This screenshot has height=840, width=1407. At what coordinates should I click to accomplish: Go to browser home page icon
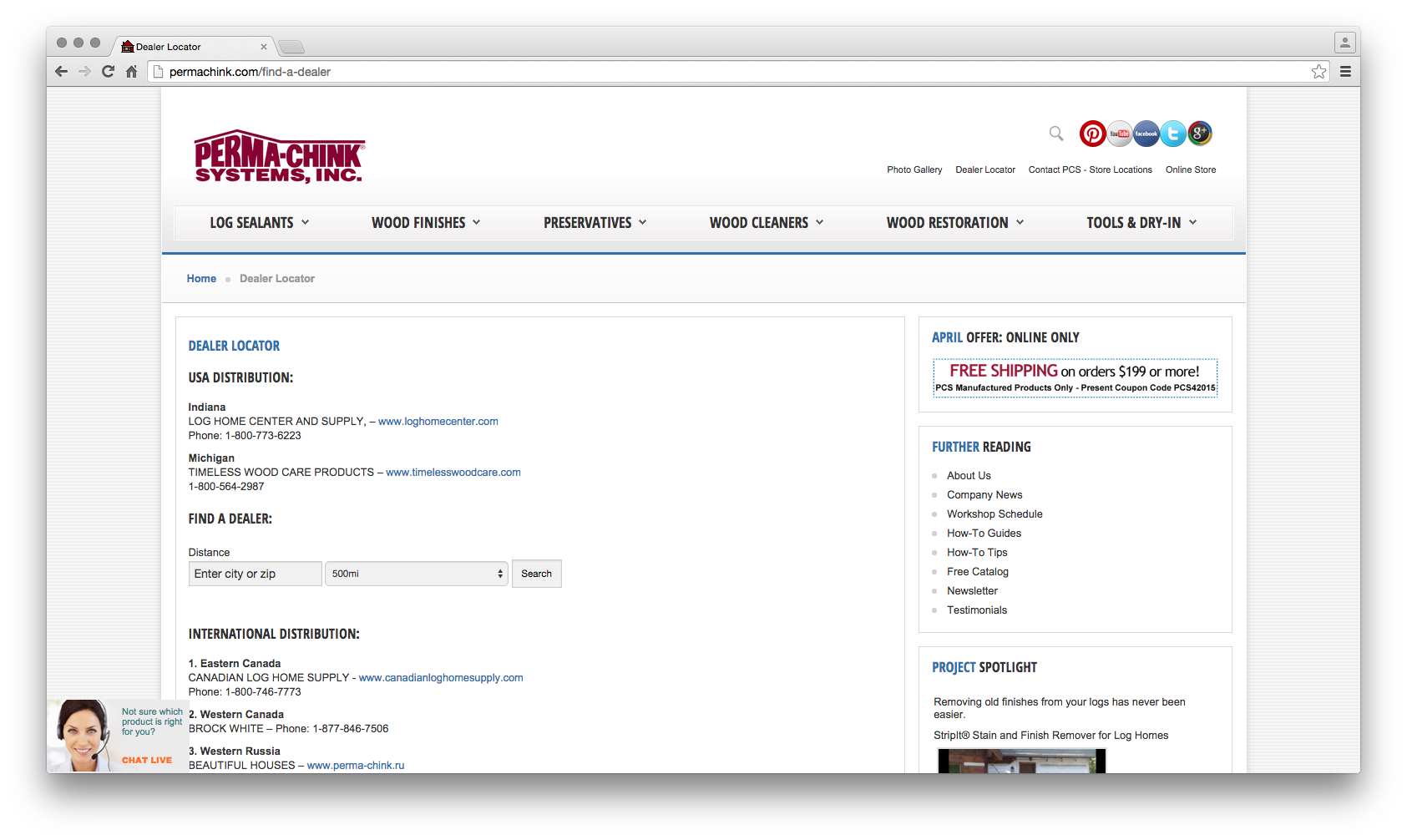click(131, 72)
